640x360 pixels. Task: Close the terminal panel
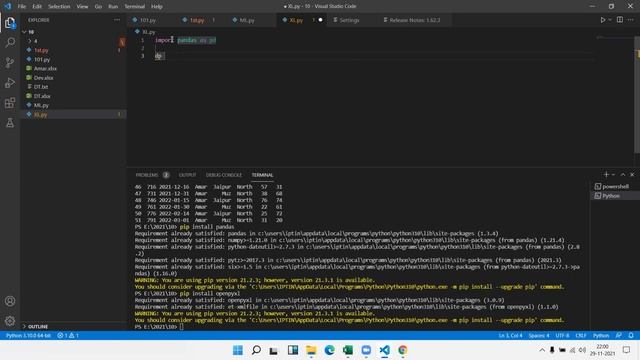(x=632, y=175)
